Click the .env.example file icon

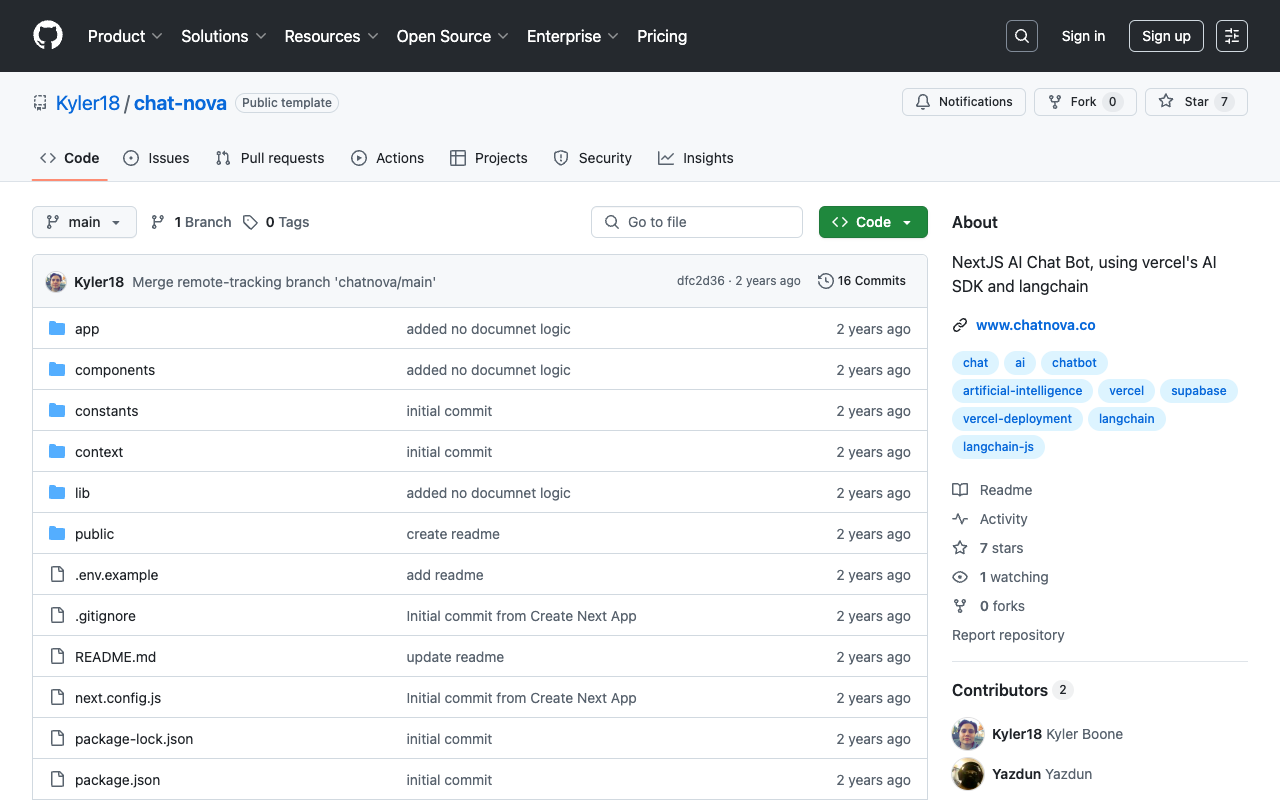tap(57, 575)
